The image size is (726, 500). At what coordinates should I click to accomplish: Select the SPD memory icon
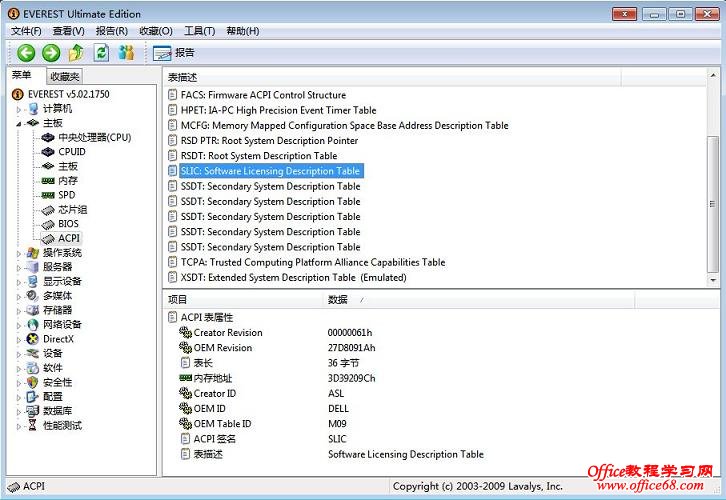(48, 195)
